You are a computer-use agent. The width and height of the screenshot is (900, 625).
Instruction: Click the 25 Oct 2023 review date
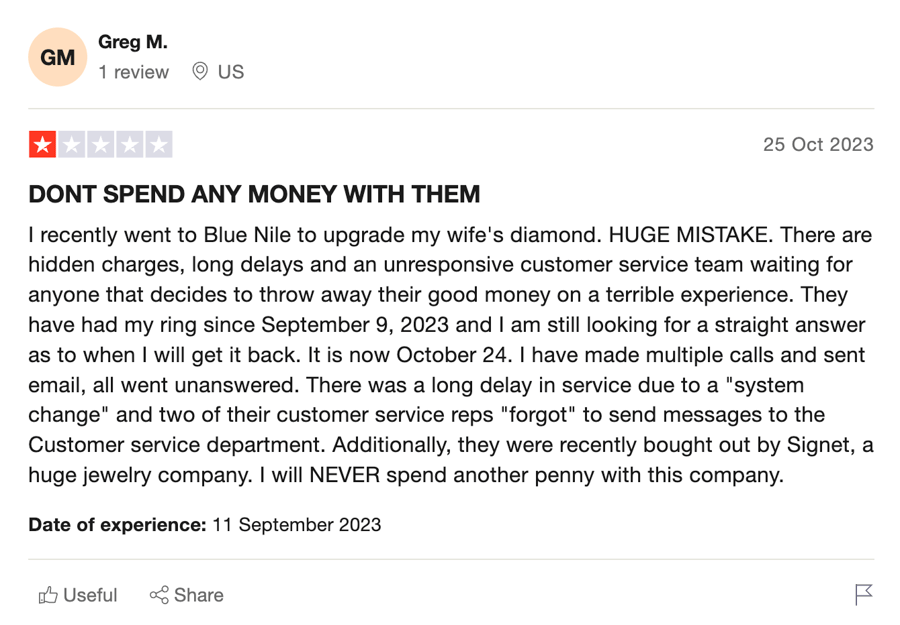pyautogui.click(x=818, y=144)
